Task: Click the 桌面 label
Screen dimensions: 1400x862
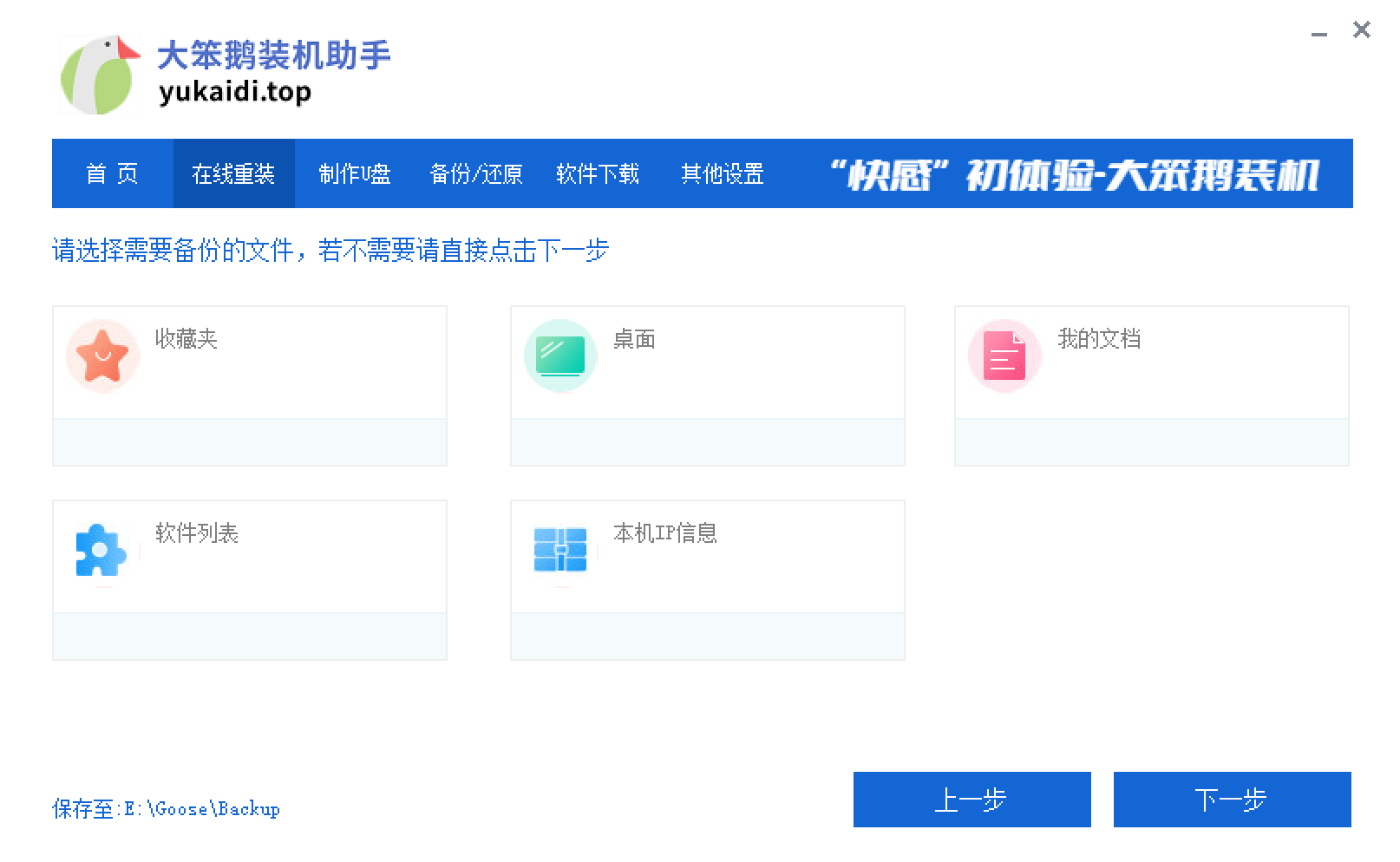Action: point(634,338)
